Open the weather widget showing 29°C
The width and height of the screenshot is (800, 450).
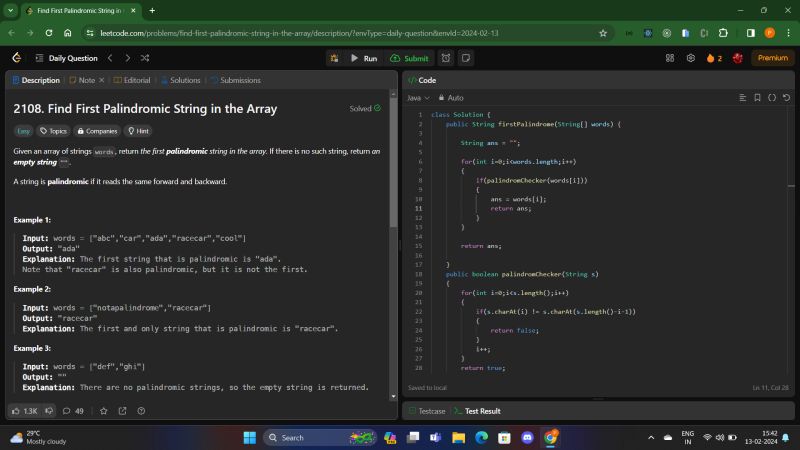tap(38, 438)
